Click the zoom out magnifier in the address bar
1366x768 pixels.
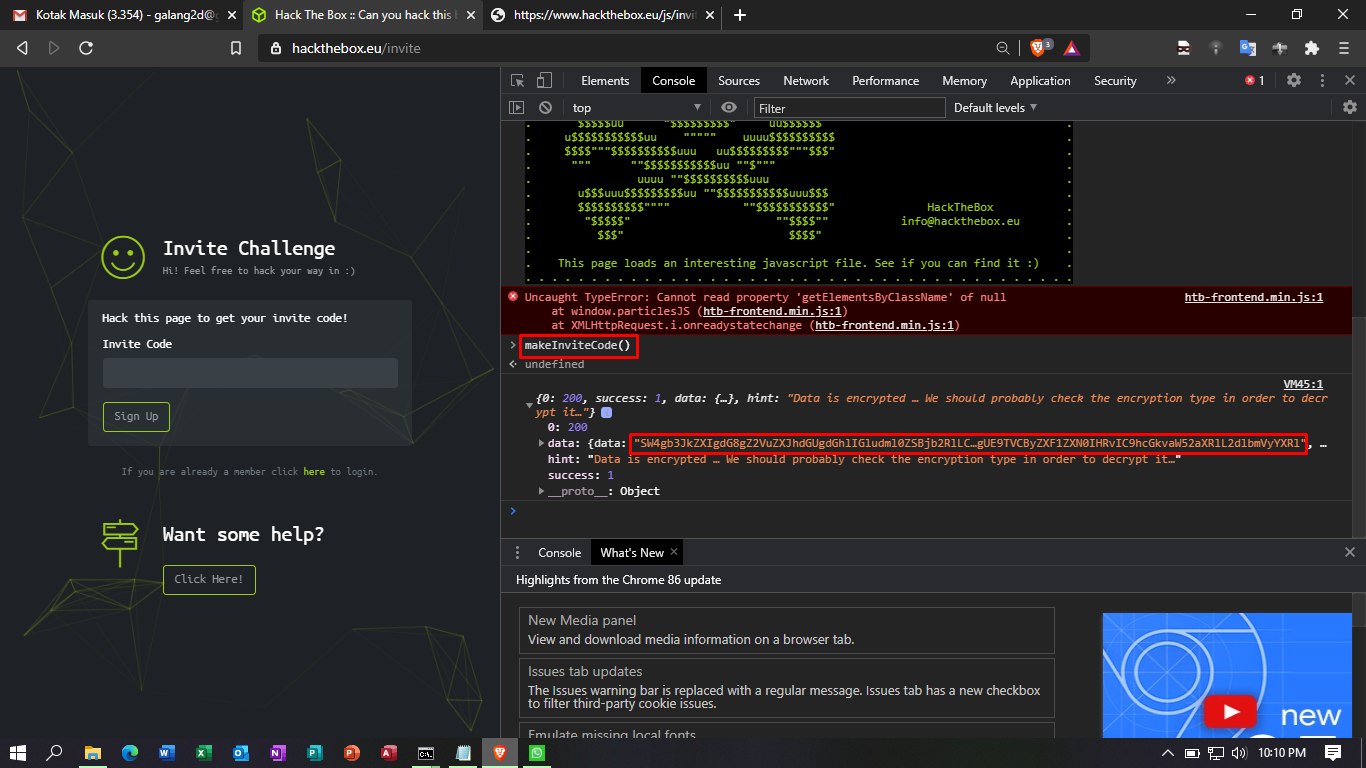point(1002,48)
